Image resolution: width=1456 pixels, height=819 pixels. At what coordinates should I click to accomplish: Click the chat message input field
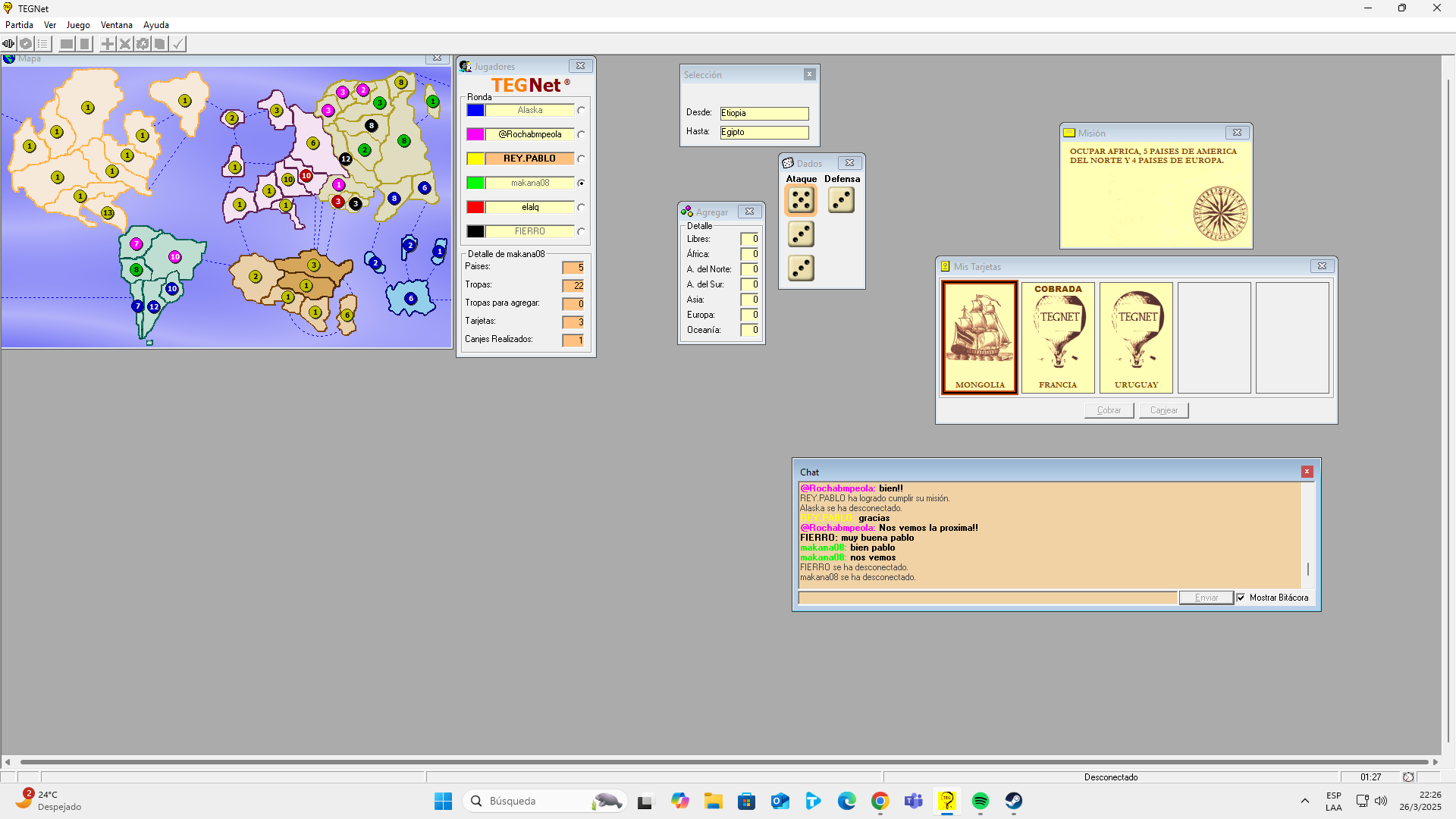point(987,598)
